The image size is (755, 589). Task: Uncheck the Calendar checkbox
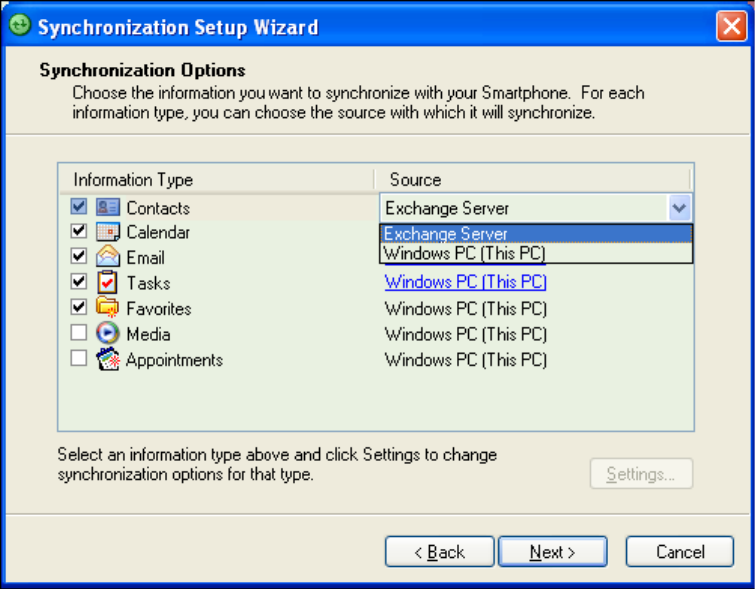pyautogui.click(x=78, y=231)
